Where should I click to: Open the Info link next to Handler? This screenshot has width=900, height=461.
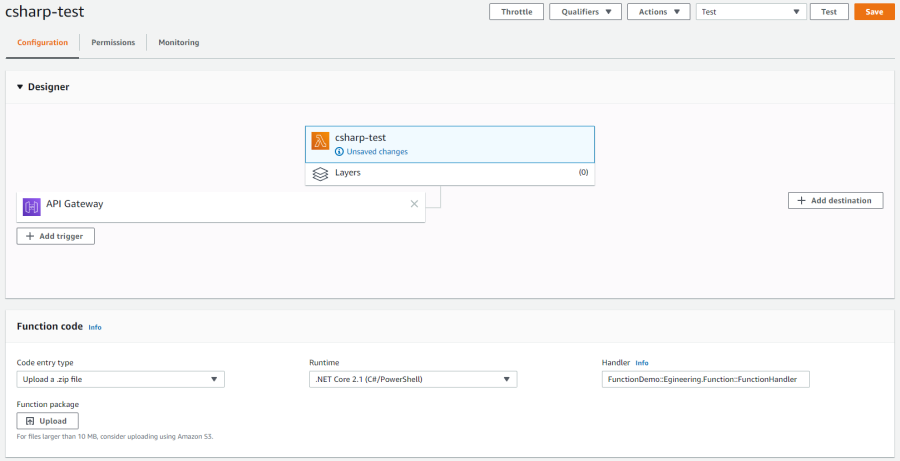coord(642,363)
